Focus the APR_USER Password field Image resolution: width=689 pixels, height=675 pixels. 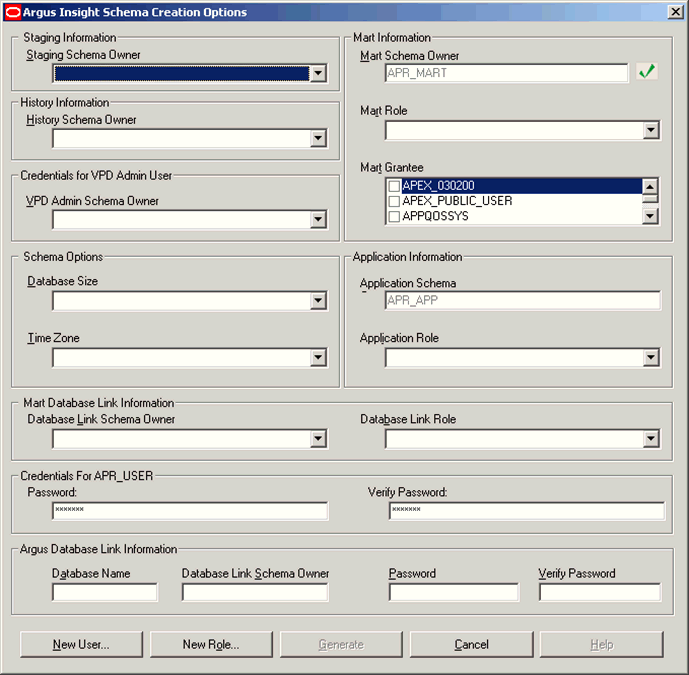click(x=190, y=511)
